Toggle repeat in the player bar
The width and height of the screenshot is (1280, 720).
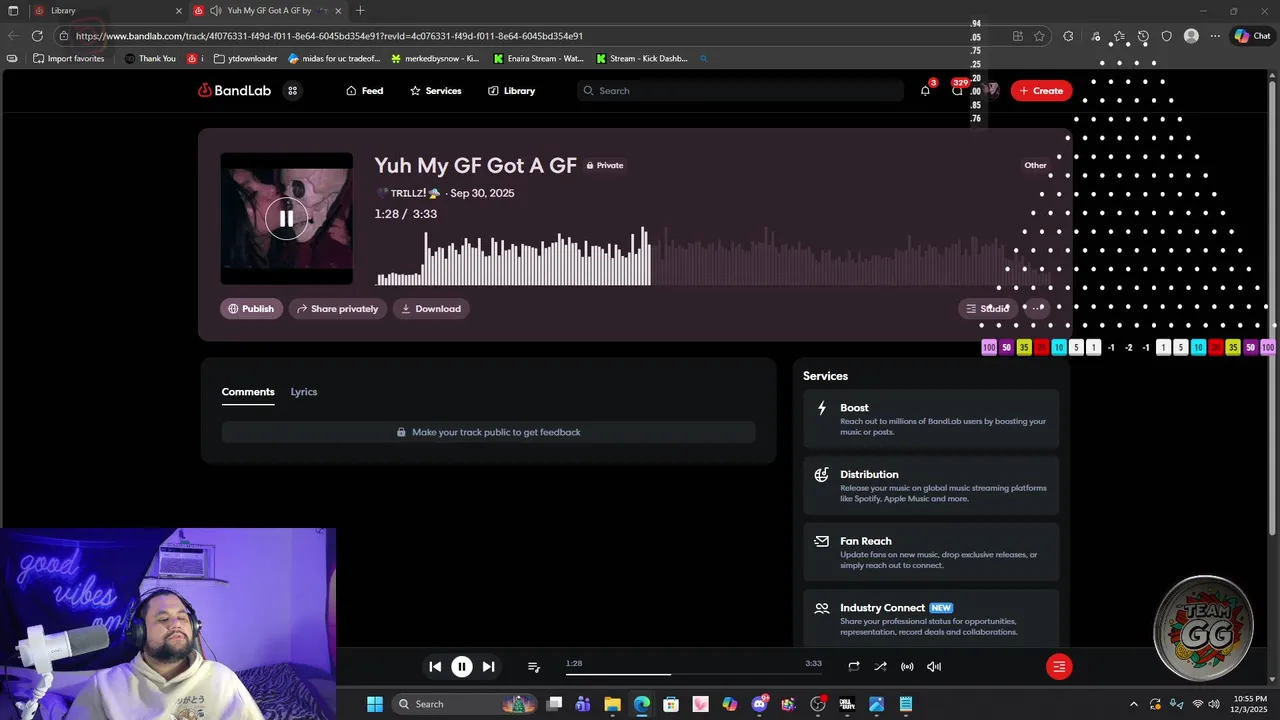point(854,666)
